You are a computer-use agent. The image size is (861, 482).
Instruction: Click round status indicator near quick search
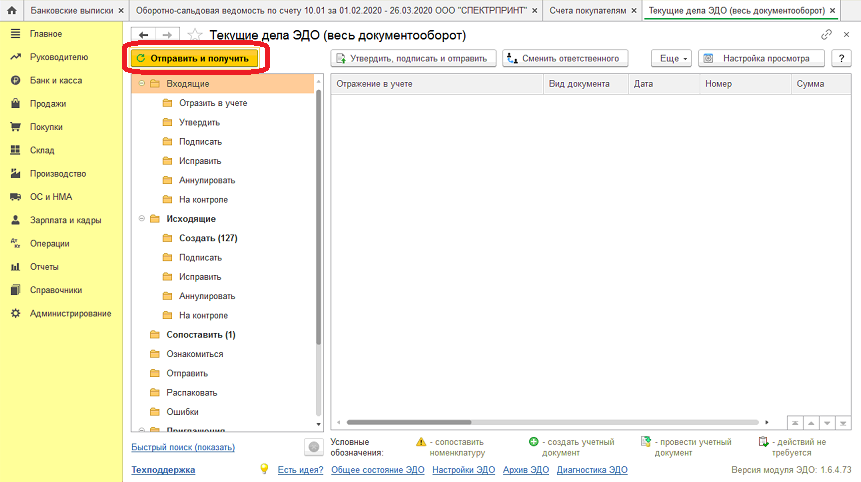[x=313, y=447]
